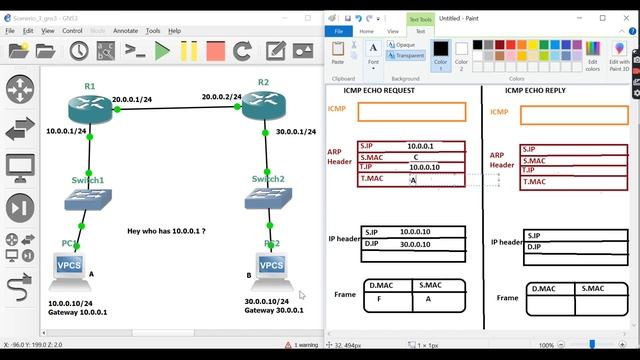This screenshot has width=640, height=360.
Task: Open the File tab in Paint
Action: pyautogui.click(x=339, y=31)
